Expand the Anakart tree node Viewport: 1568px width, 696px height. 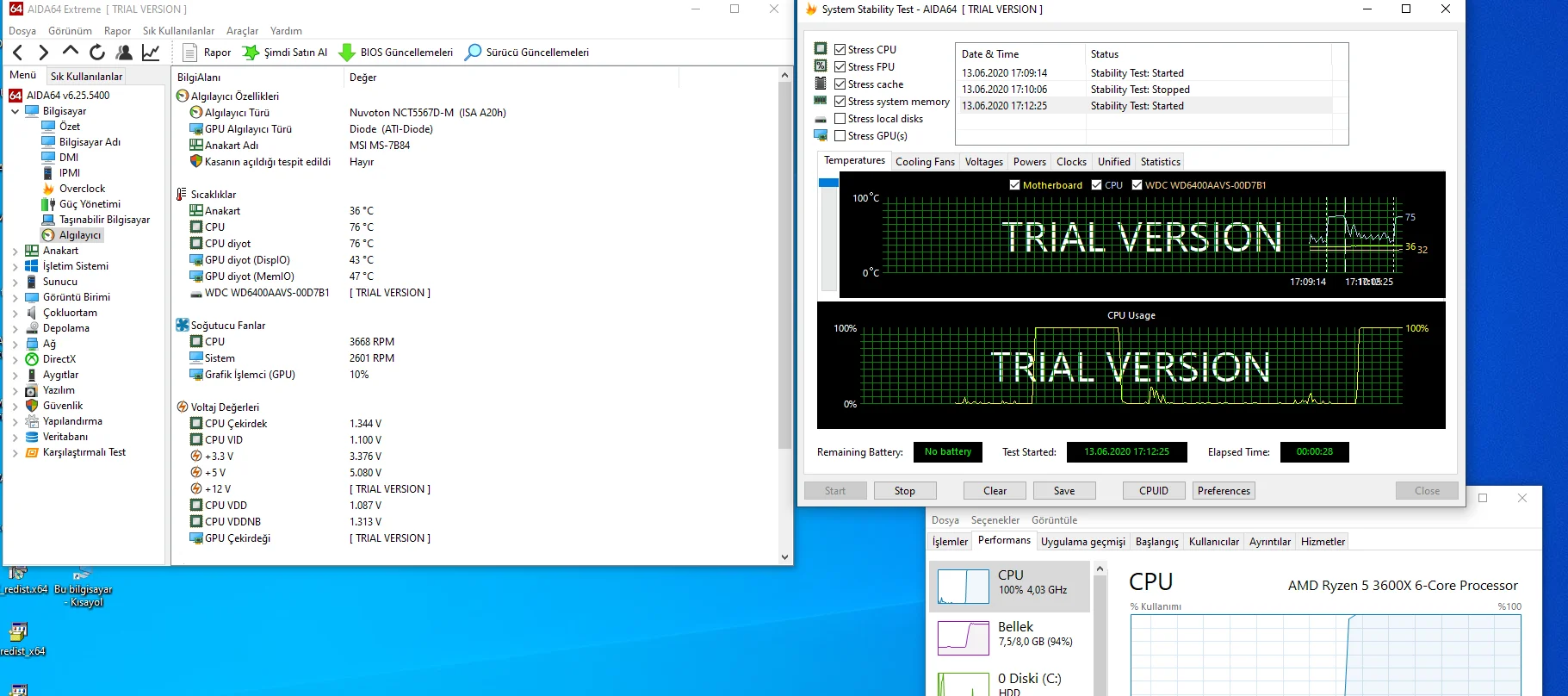point(15,251)
